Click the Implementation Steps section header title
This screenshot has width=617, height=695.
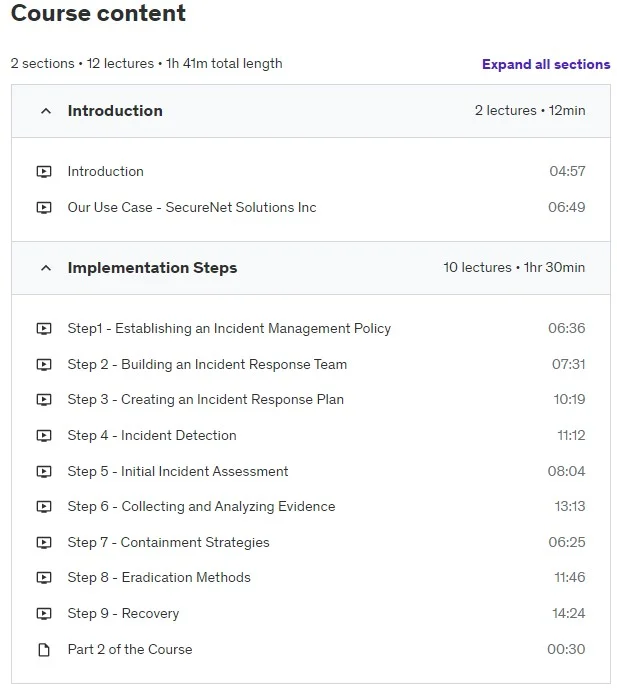(152, 268)
